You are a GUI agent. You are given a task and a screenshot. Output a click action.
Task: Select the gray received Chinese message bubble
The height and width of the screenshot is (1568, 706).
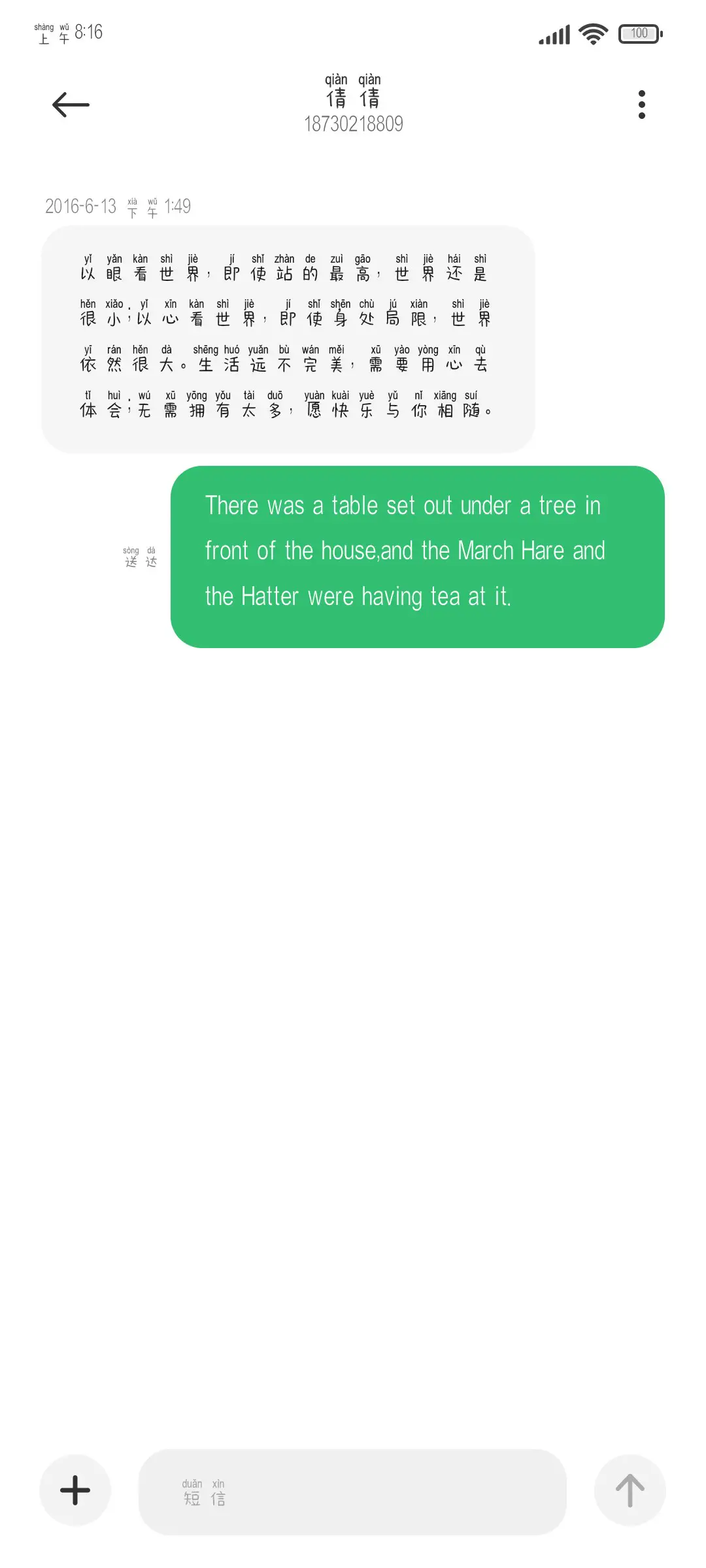point(288,339)
